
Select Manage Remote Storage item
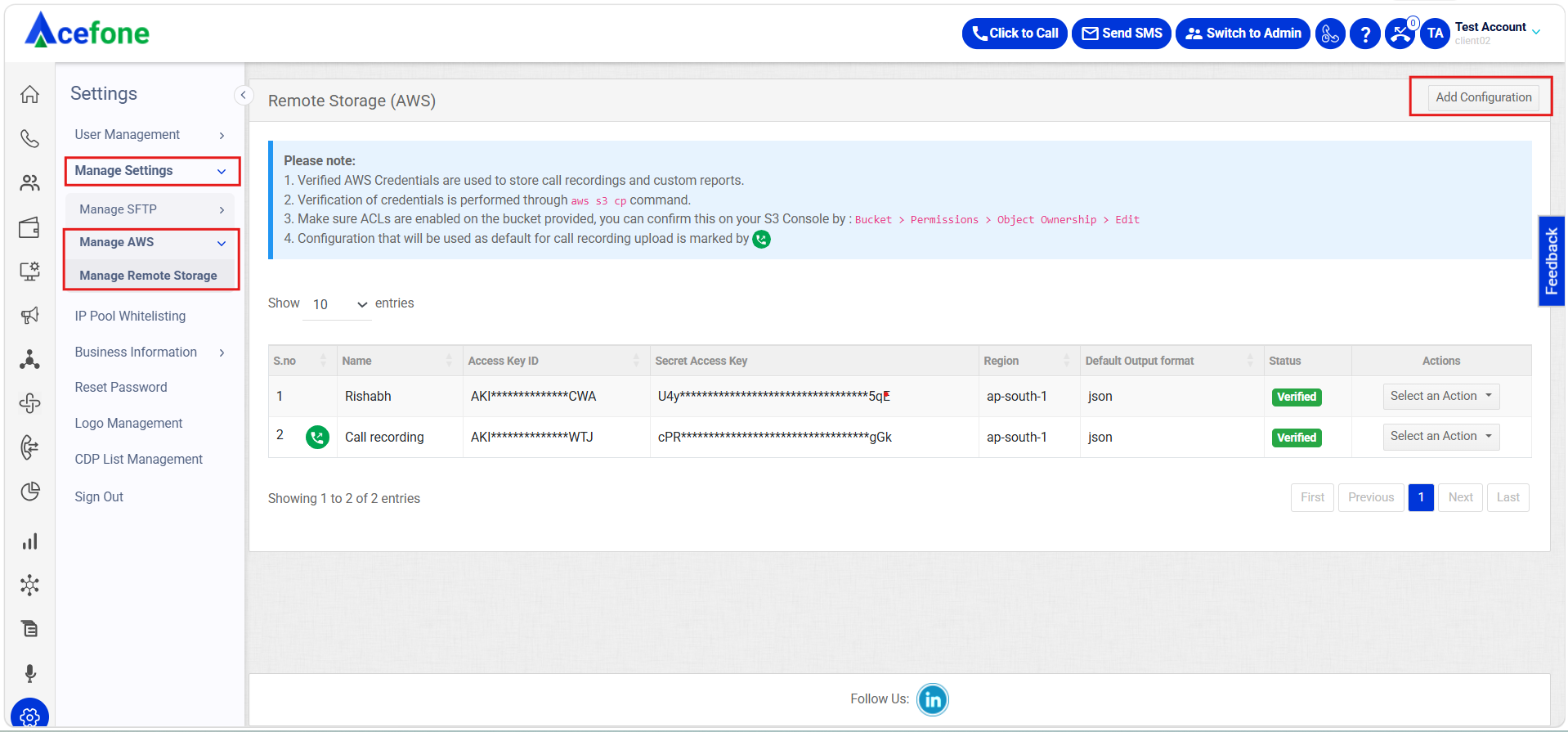pyautogui.click(x=148, y=276)
